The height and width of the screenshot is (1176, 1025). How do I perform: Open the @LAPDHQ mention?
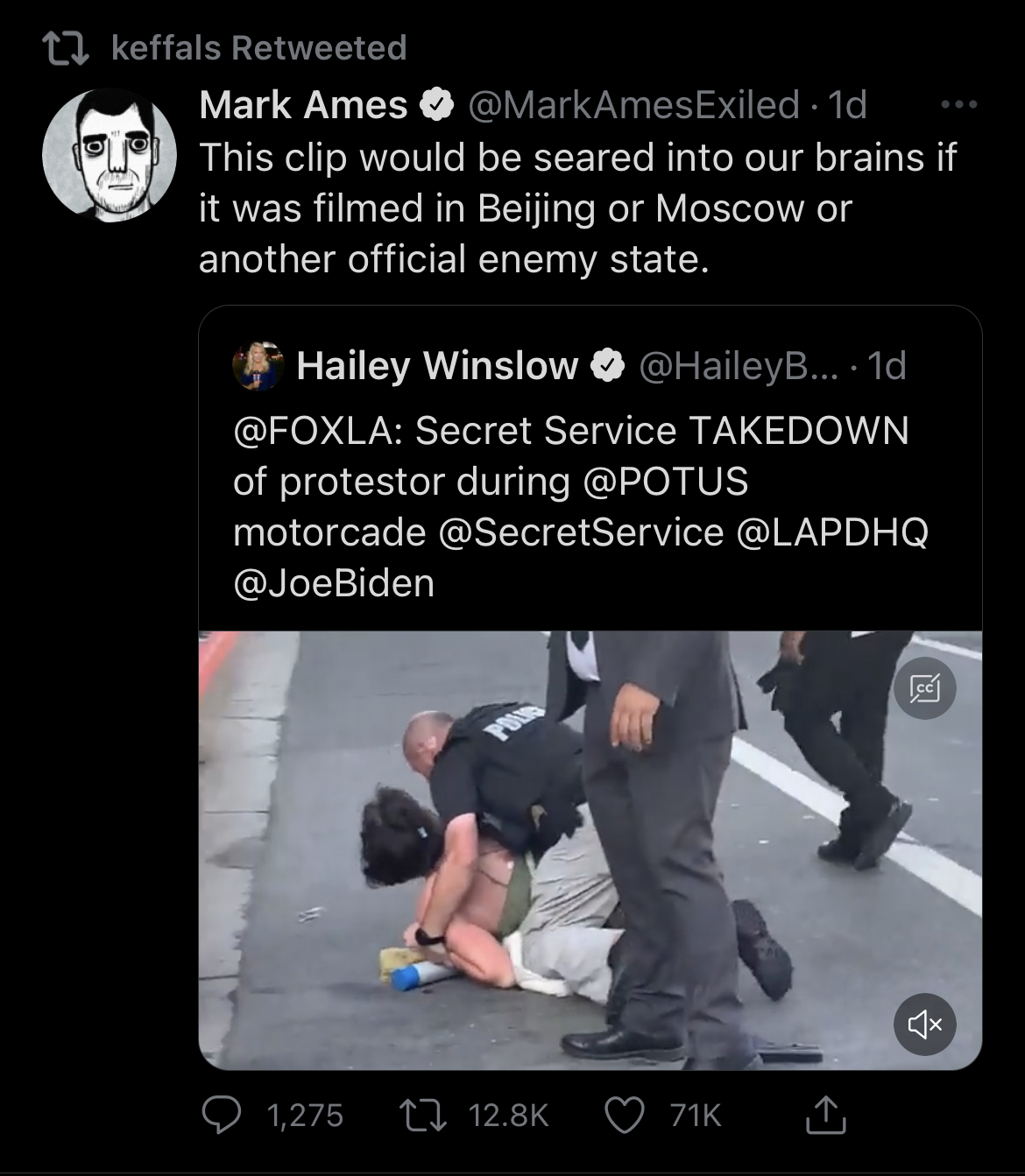[832, 532]
